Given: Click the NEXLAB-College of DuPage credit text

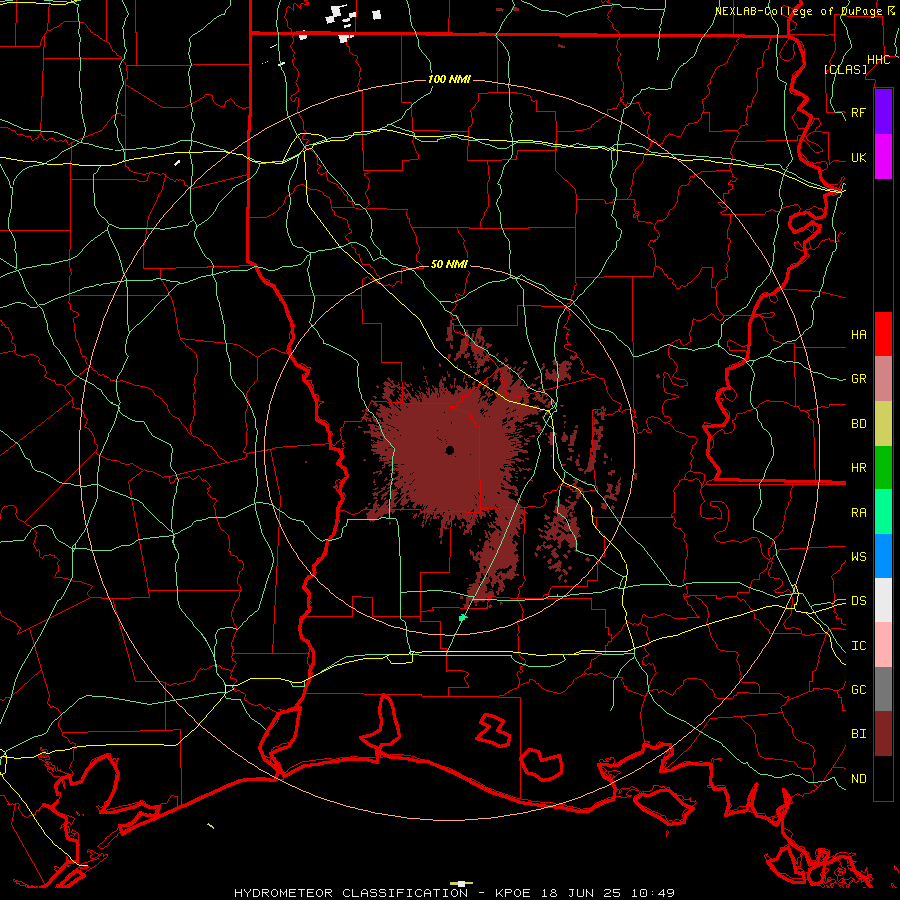Looking at the screenshot, I should [x=800, y=11].
